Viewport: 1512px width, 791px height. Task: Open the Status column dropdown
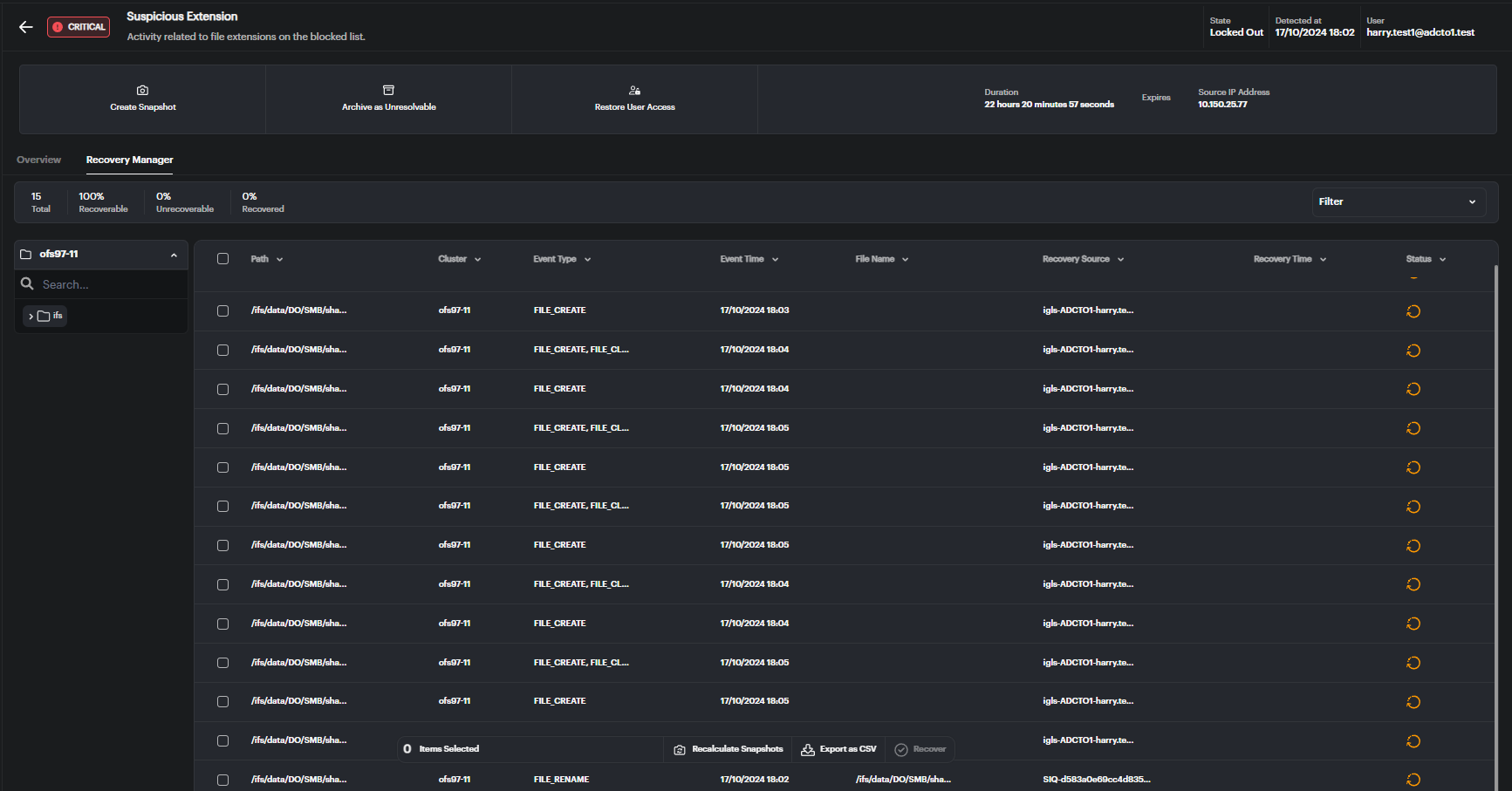pyautogui.click(x=1443, y=259)
